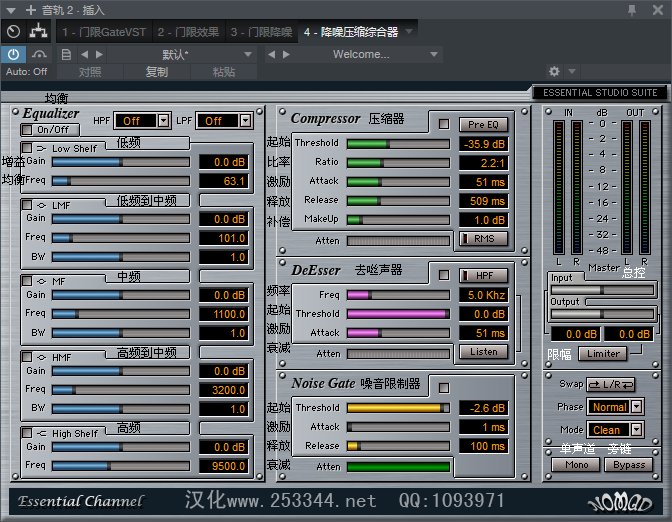Switch to tab 2 - 门限效果
Screen dimensions: 672x522
[x=188, y=32]
